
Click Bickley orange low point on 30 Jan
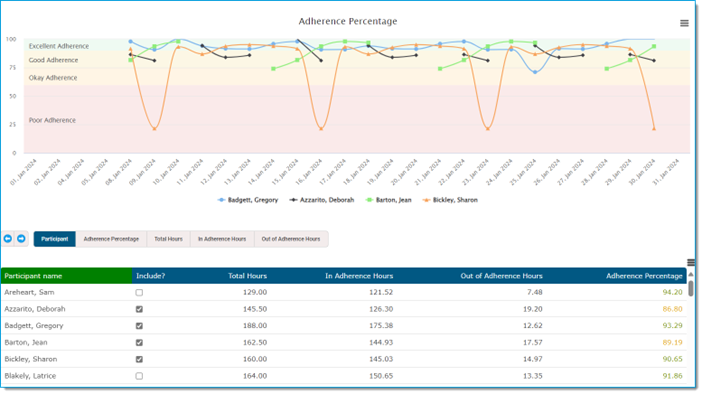pos(654,129)
